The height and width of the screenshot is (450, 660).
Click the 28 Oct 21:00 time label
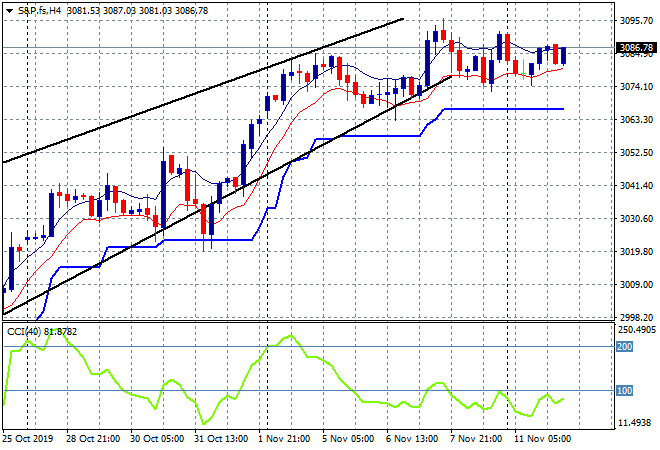tap(93, 439)
